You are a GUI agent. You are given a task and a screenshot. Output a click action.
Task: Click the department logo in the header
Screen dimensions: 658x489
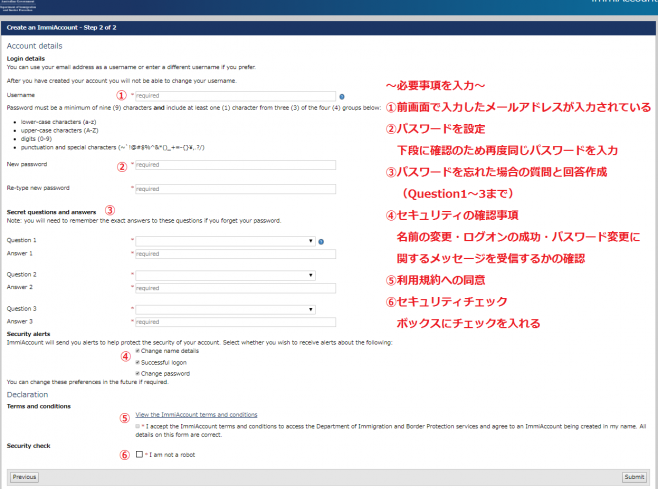click(x=30, y=6)
